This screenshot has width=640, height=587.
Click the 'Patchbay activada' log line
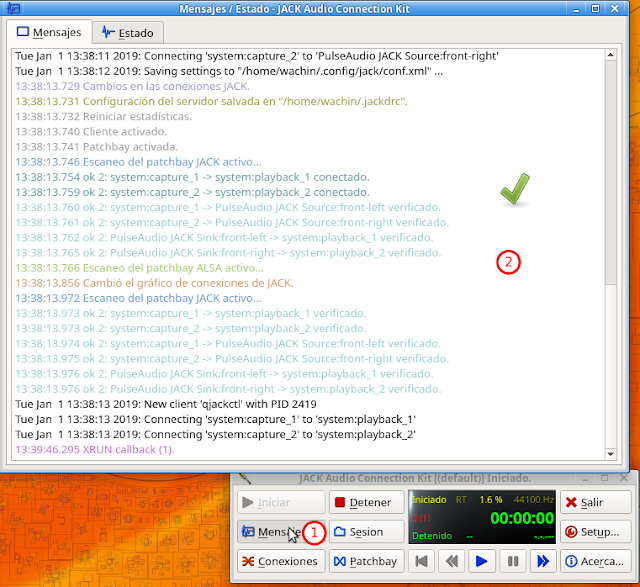point(96,147)
